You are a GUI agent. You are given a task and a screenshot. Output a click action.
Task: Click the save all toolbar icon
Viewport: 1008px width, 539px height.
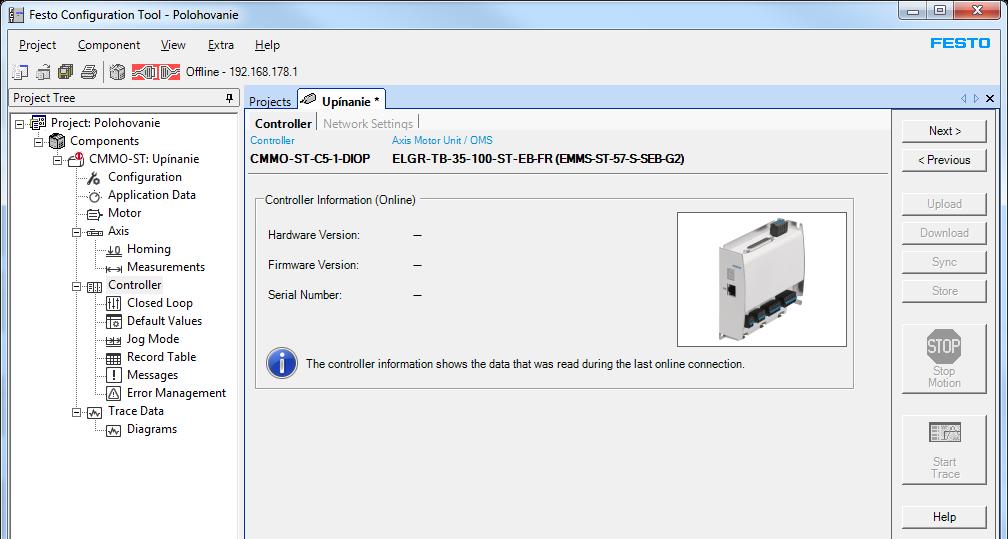tap(66, 72)
